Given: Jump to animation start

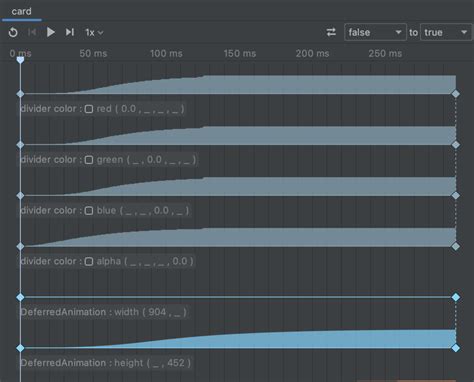Looking at the screenshot, I should tap(32, 32).
